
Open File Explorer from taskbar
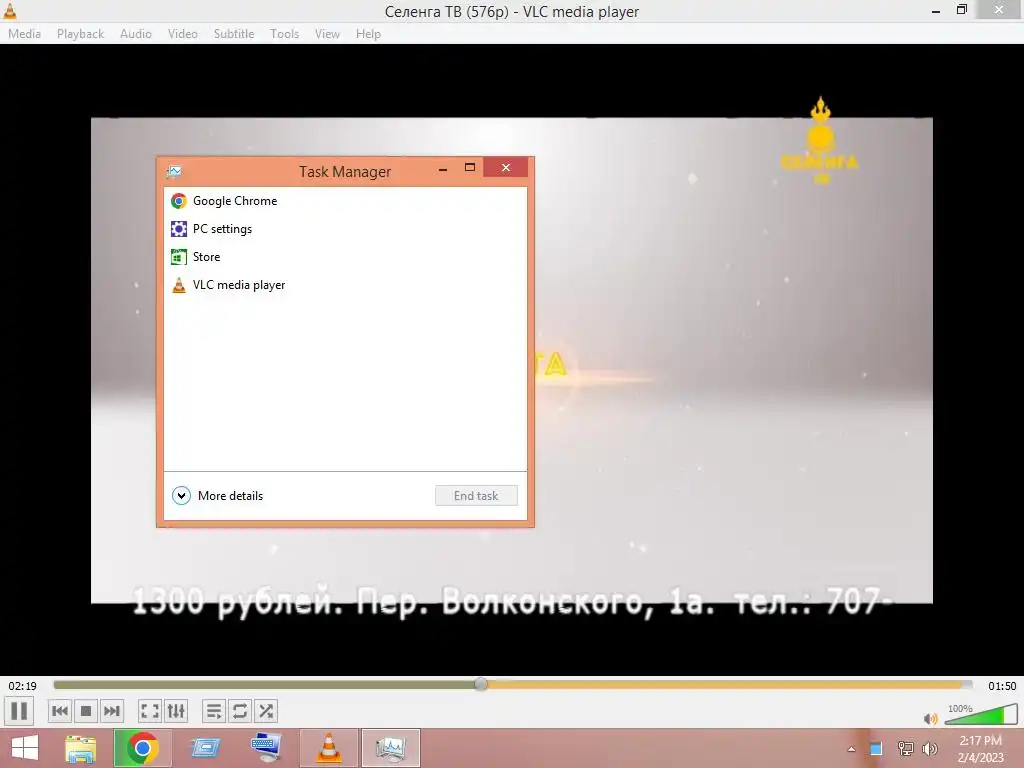click(81, 748)
